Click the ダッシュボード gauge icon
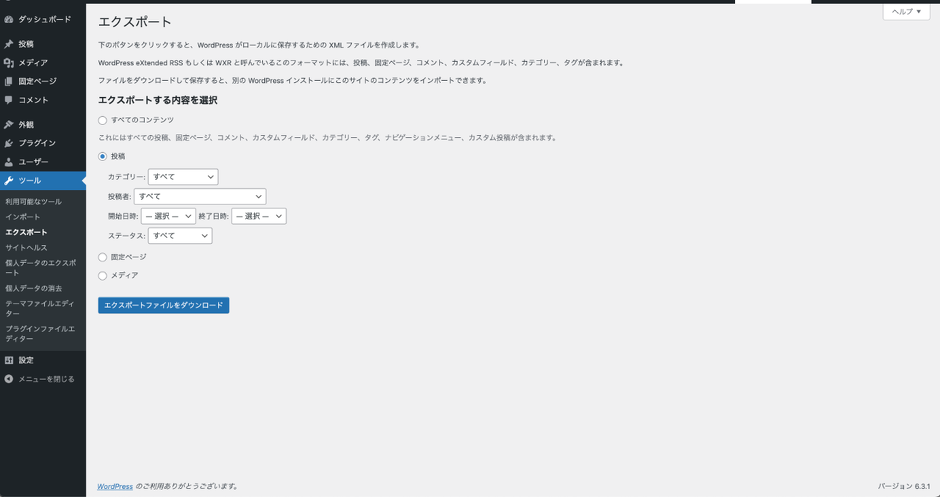This screenshot has height=497, width=940. (x=8, y=20)
